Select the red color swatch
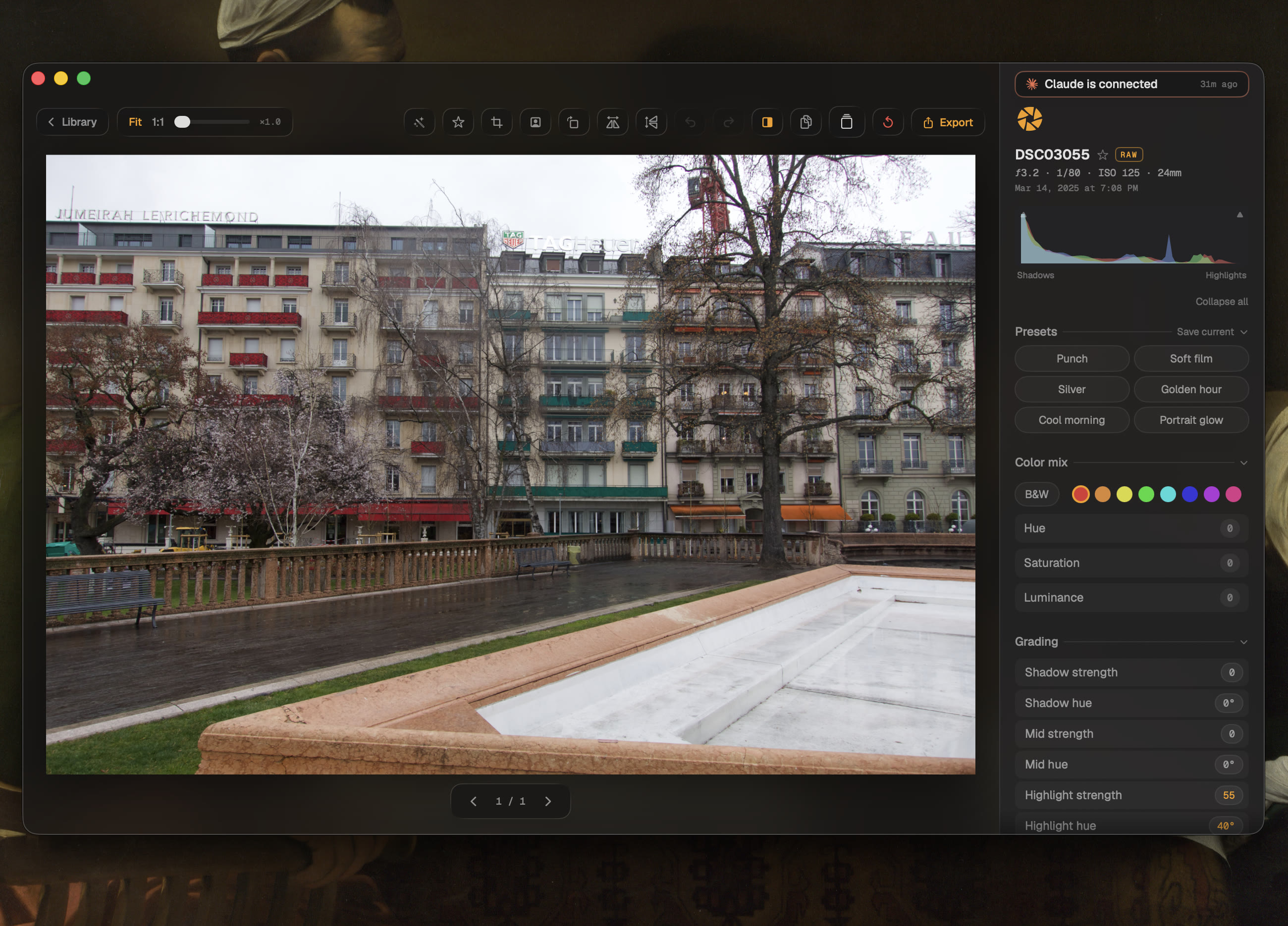 [x=1080, y=494]
